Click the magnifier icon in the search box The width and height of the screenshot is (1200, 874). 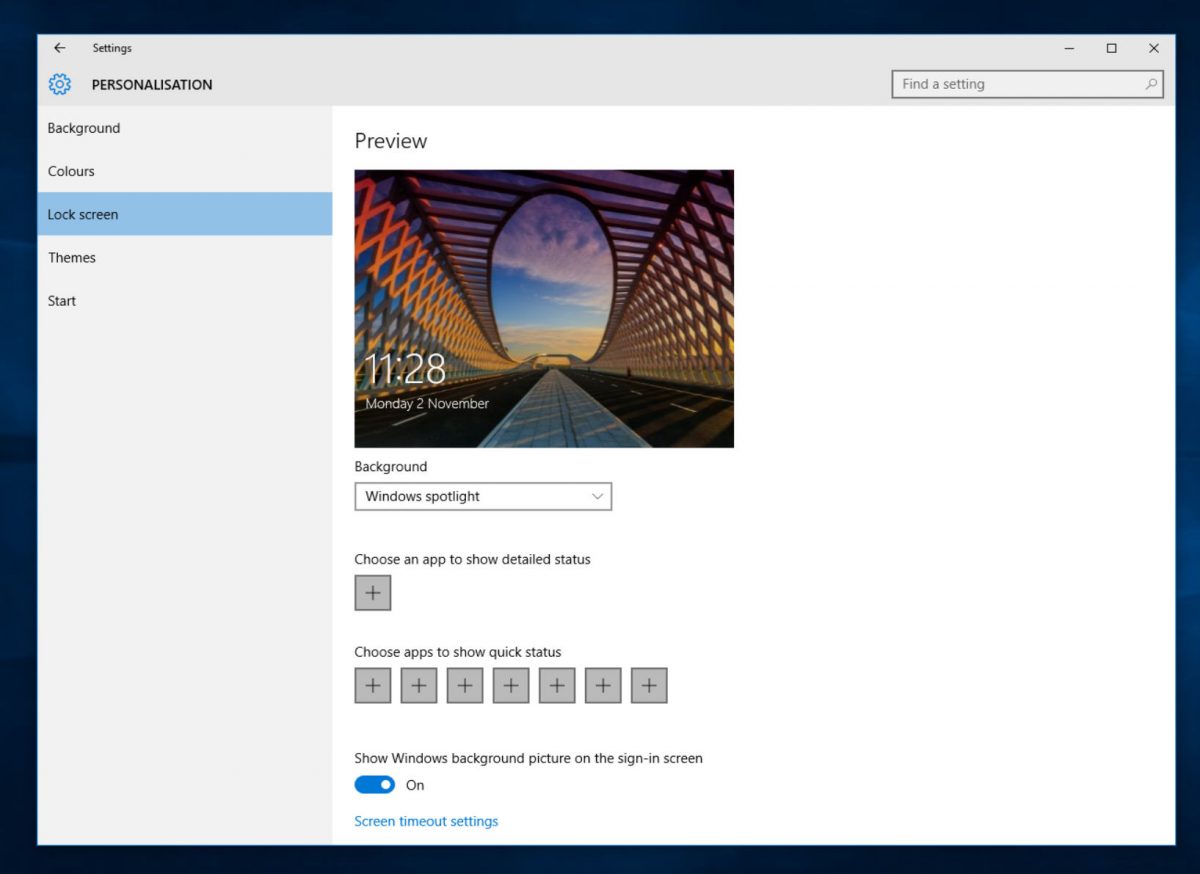1153,84
